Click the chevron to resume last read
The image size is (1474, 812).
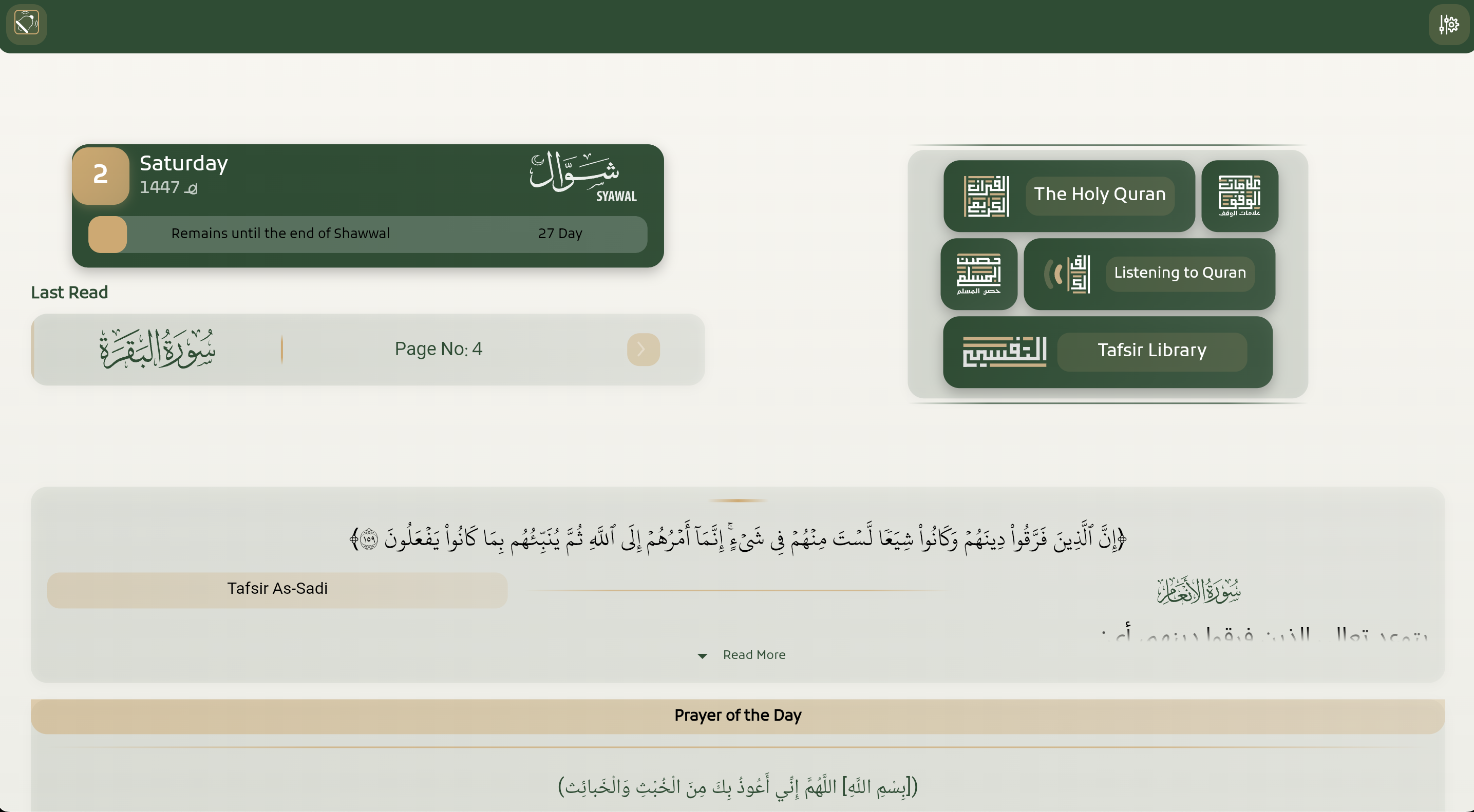pyautogui.click(x=643, y=350)
